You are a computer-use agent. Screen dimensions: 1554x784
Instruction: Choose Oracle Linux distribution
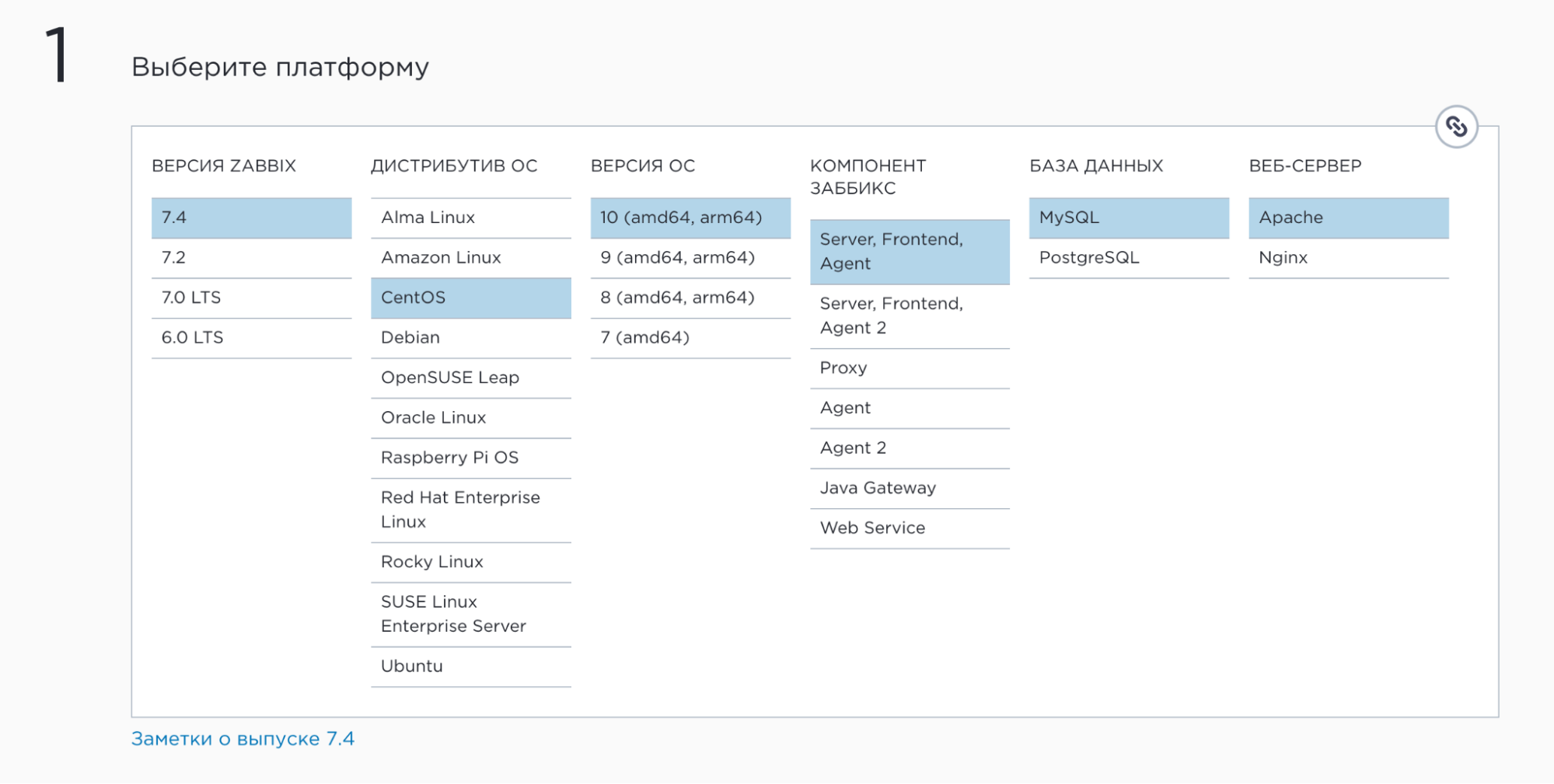tap(471, 418)
